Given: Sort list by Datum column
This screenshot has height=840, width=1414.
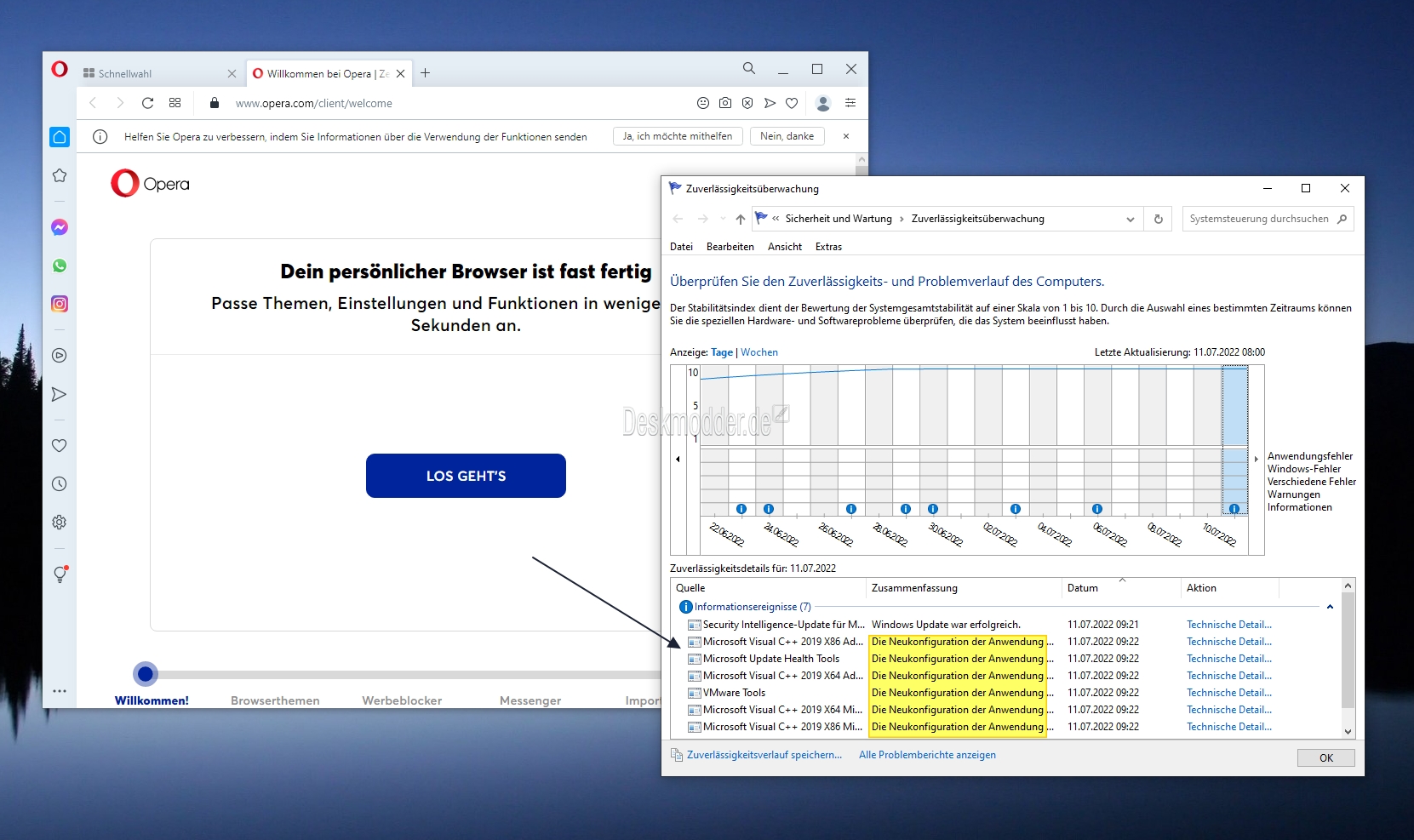Looking at the screenshot, I should 1121,588.
